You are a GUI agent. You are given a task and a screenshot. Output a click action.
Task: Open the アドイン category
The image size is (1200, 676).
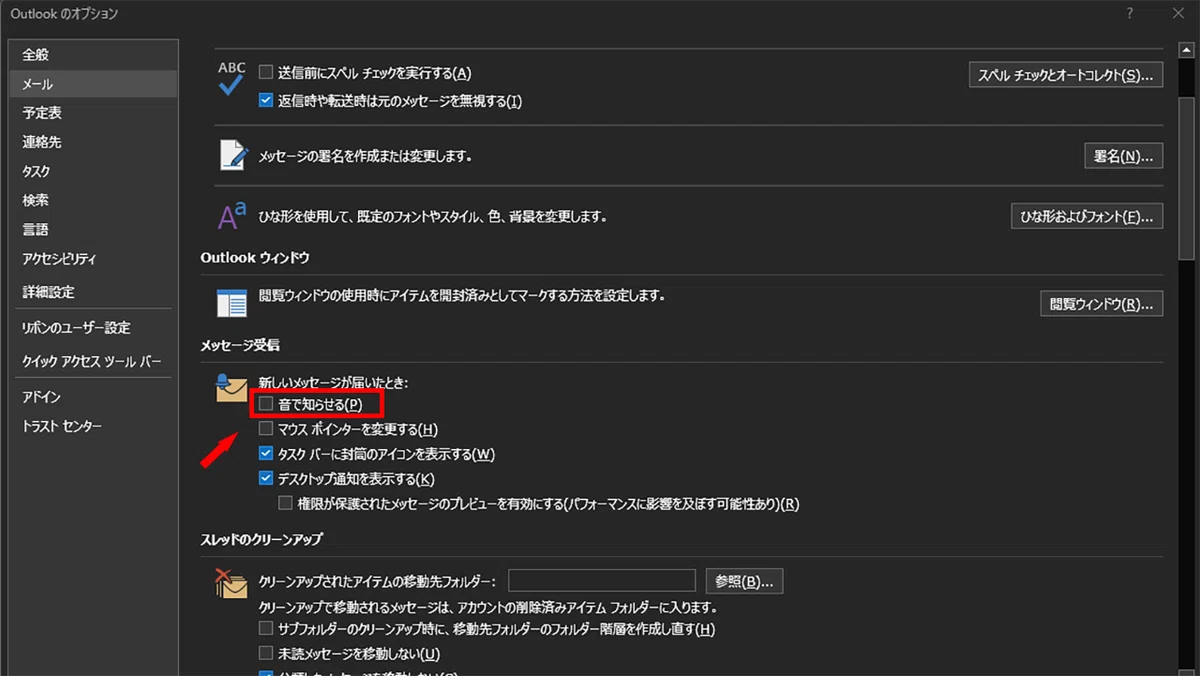[x=92, y=397]
